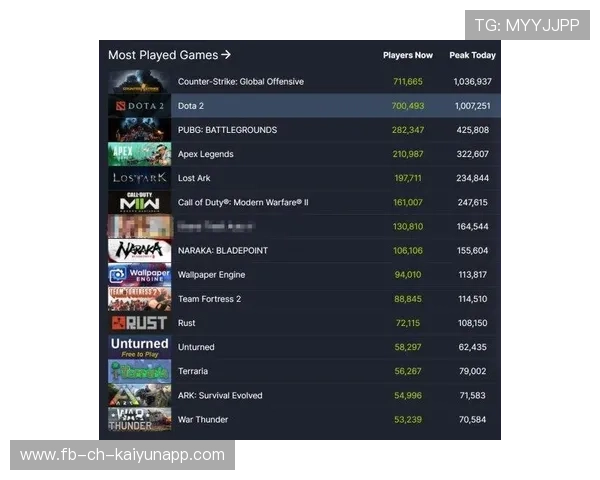Open the Dota 2 logo thumbnail
This screenshot has height=480, width=600.
tap(139, 106)
